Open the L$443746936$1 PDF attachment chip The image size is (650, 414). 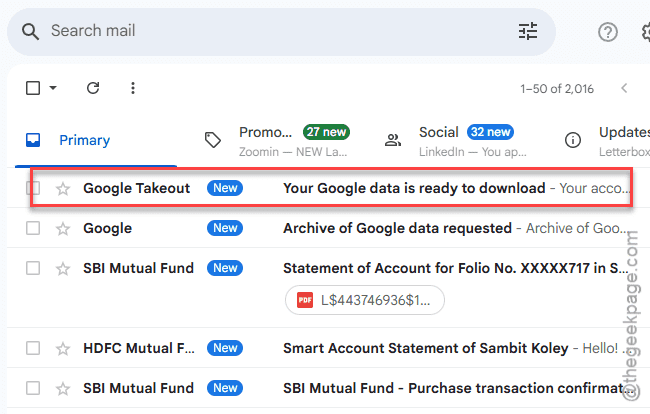tap(365, 300)
